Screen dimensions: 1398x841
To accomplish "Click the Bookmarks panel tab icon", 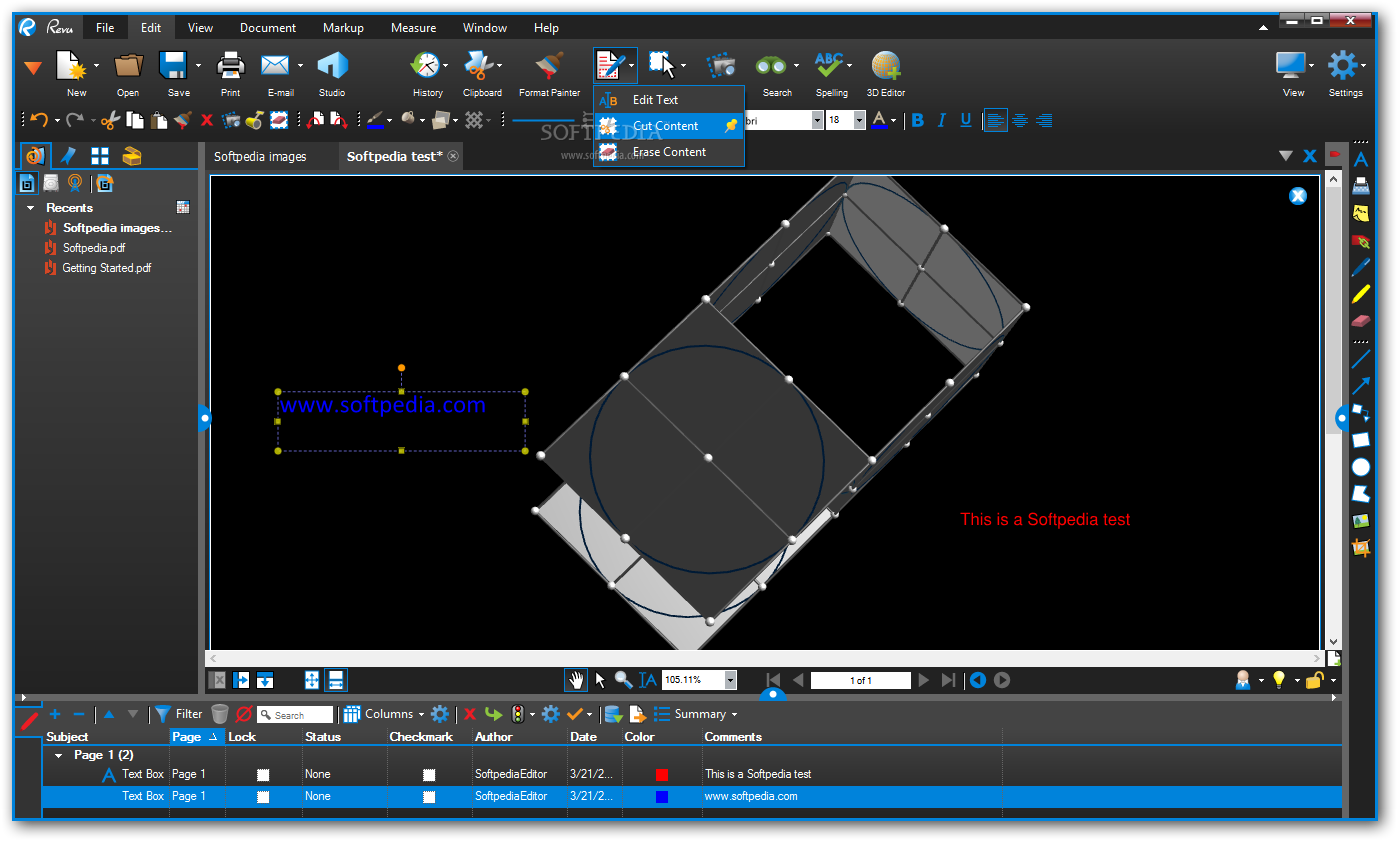I will [x=68, y=155].
